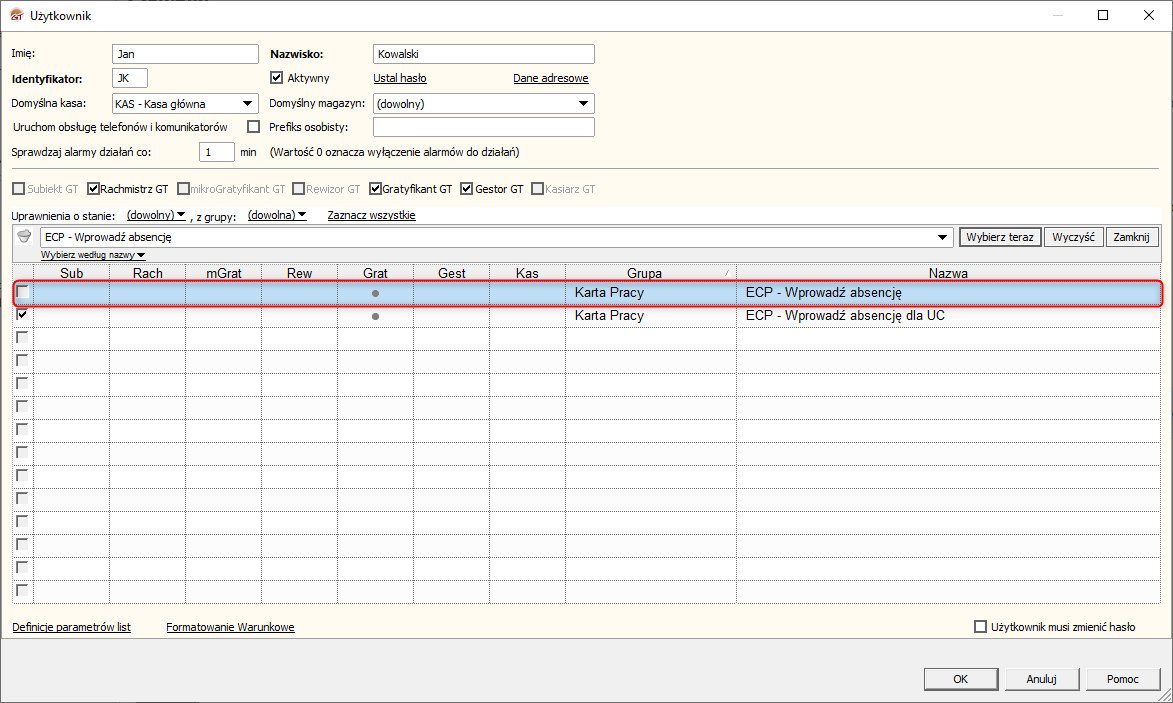Open the permissions state (dowolny) dropdown
Viewport: 1173px width, 703px height.
pos(156,215)
